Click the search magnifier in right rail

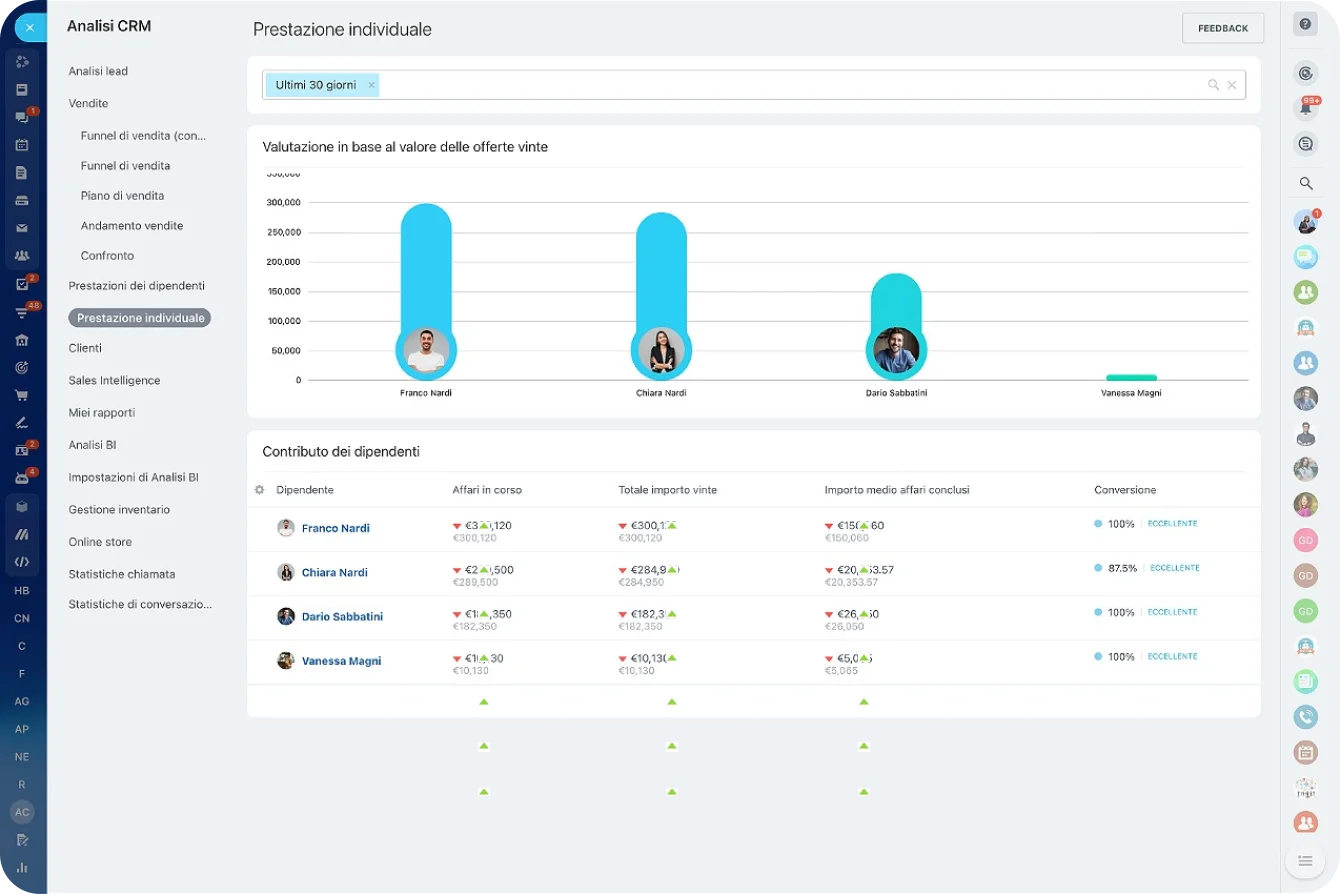tap(1305, 183)
